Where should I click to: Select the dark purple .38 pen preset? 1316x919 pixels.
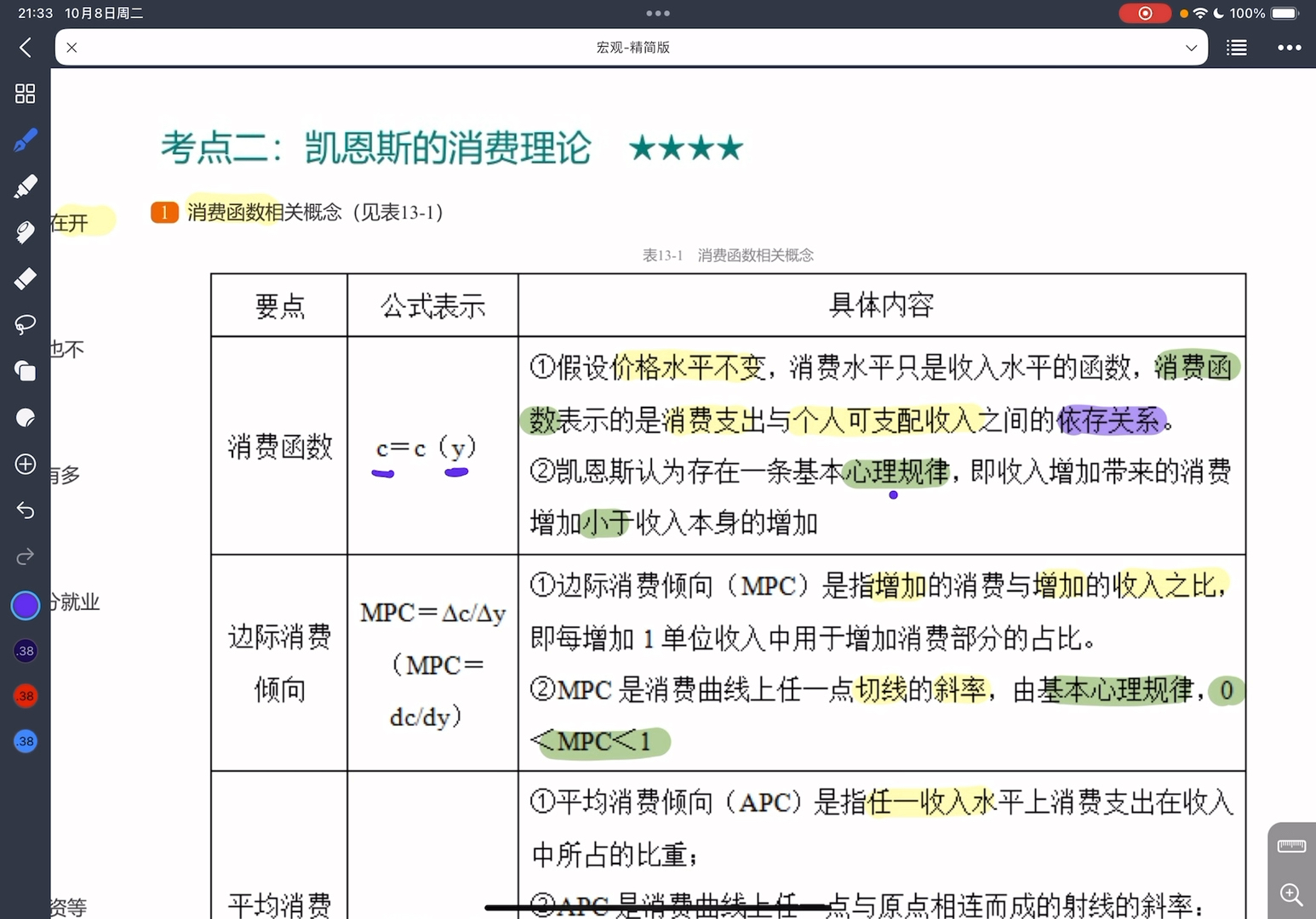26,651
